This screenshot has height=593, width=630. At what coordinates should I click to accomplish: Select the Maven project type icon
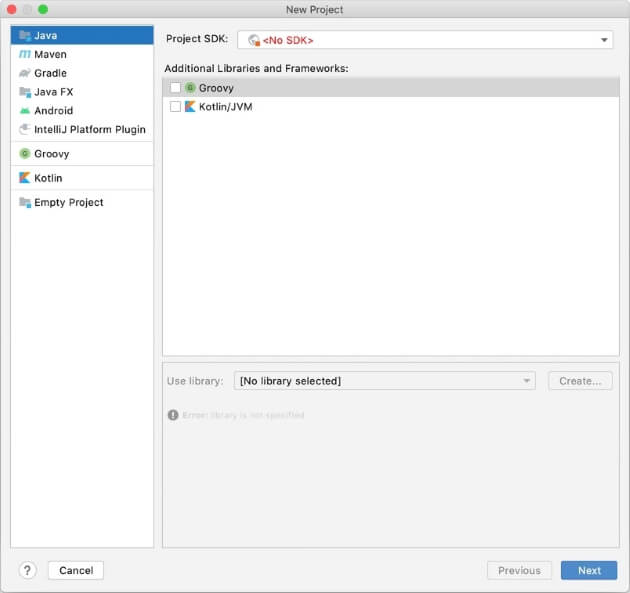coord(25,54)
